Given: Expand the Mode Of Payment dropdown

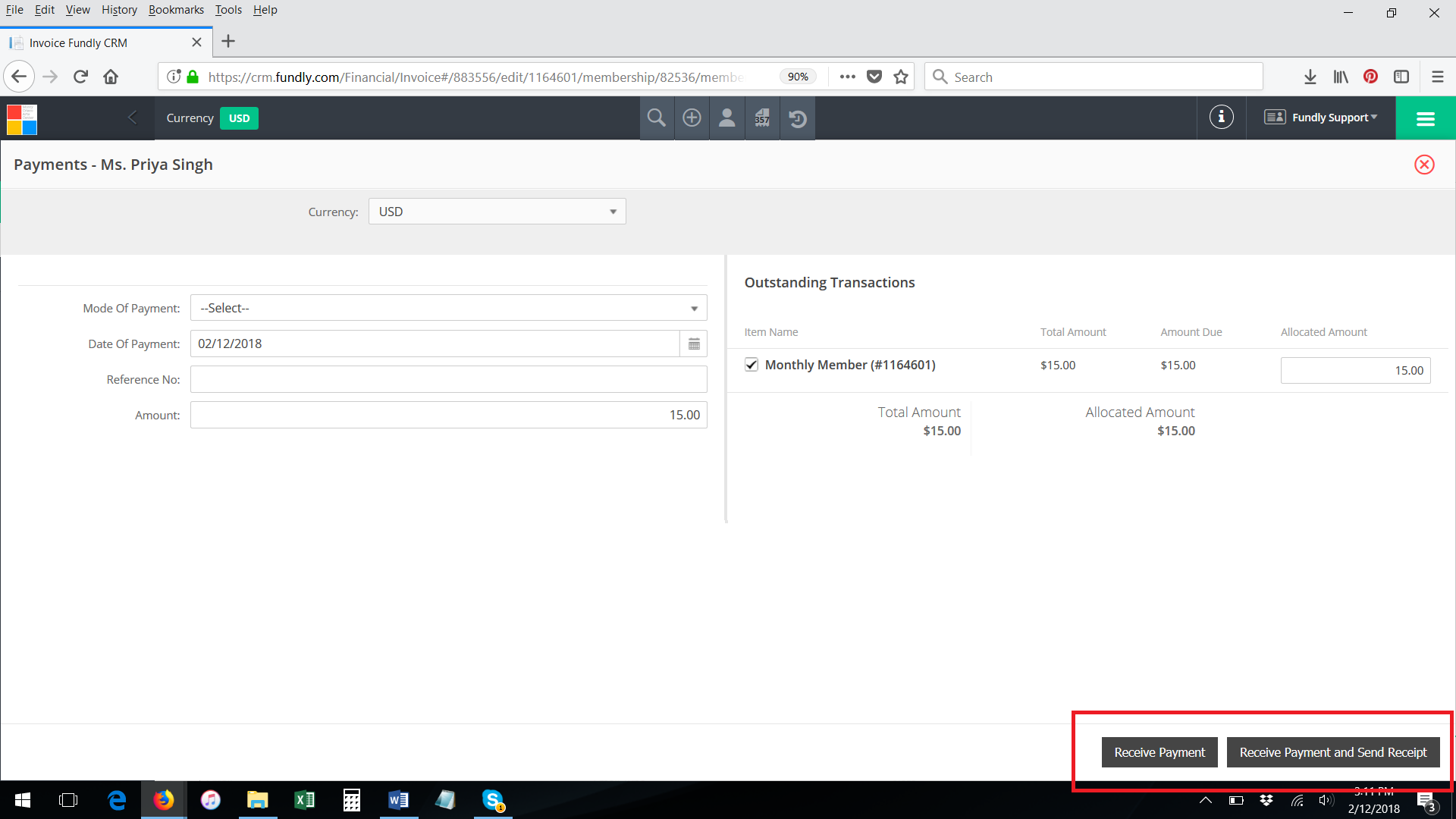Looking at the screenshot, I should (449, 308).
